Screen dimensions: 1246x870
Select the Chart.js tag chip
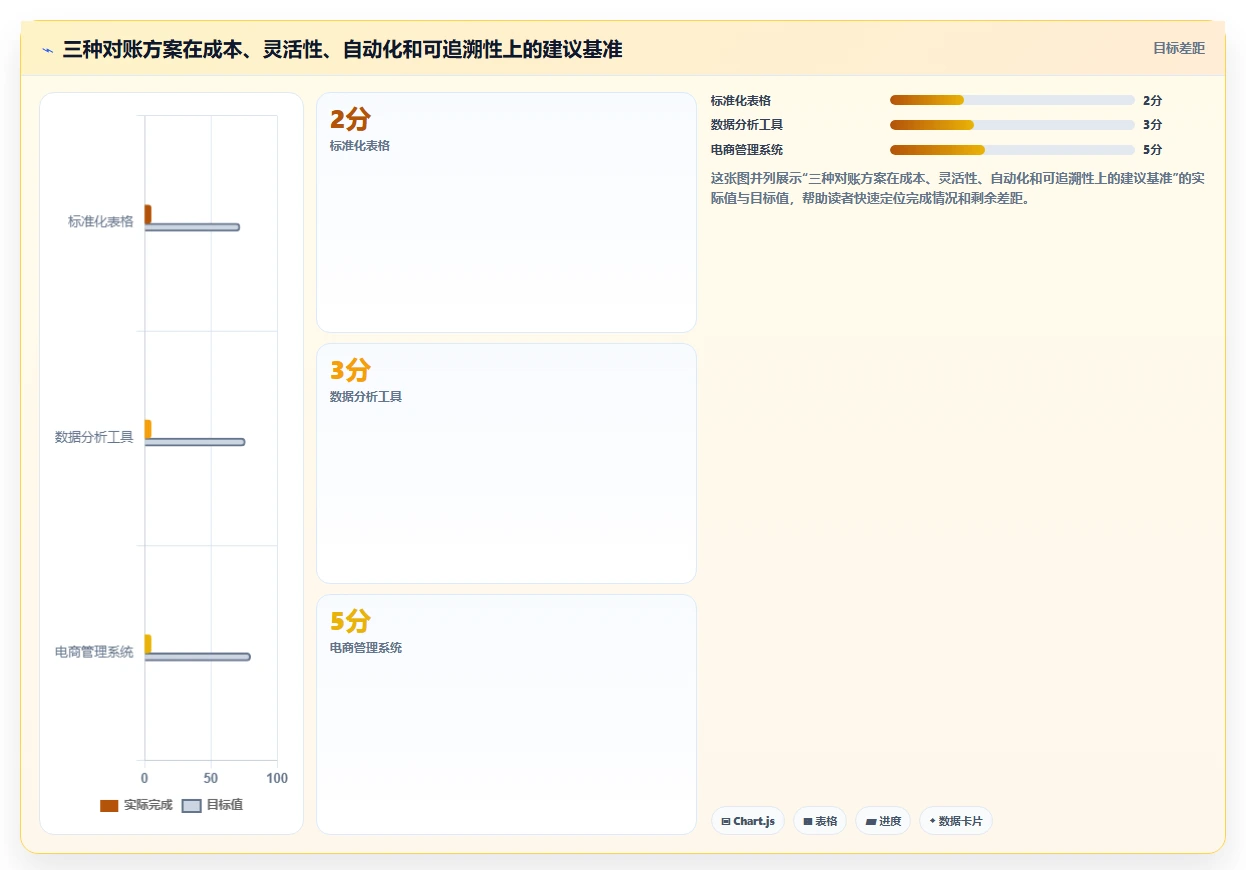748,821
